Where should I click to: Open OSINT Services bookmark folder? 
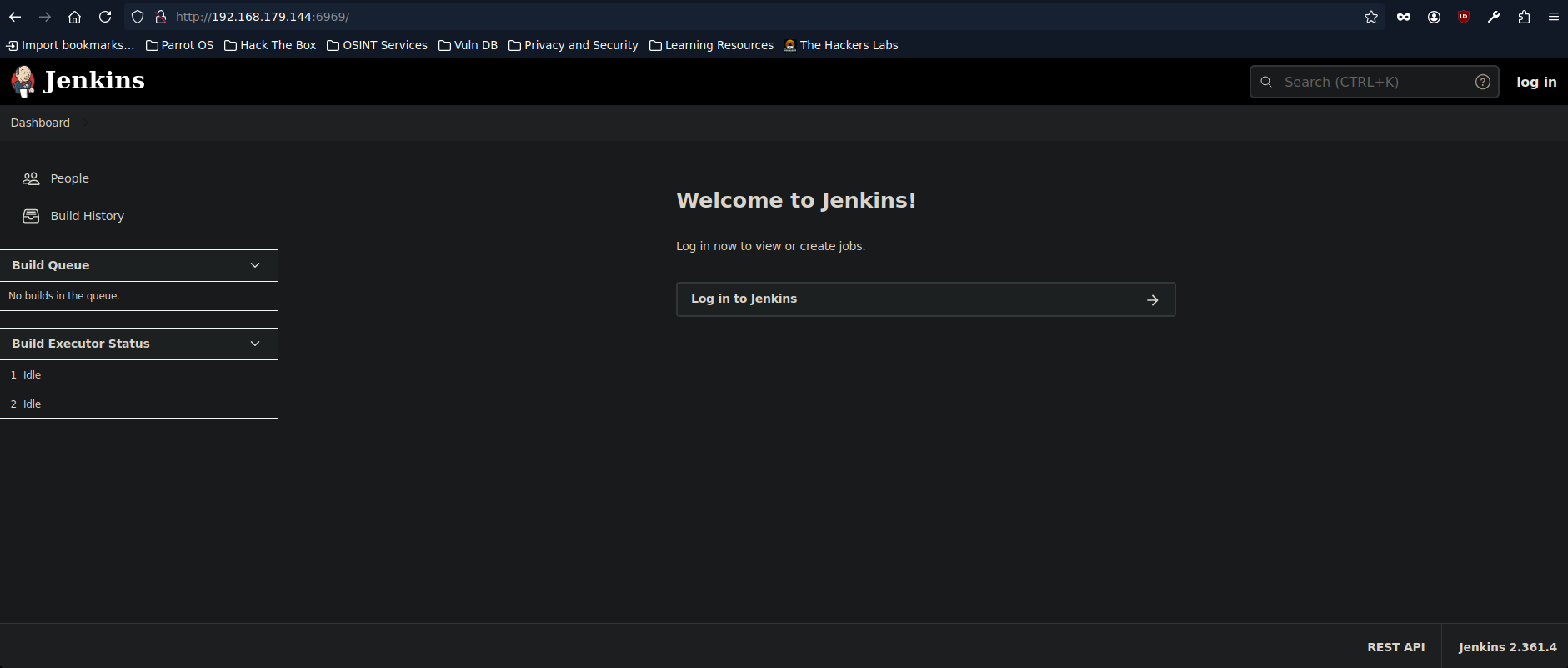(377, 45)
